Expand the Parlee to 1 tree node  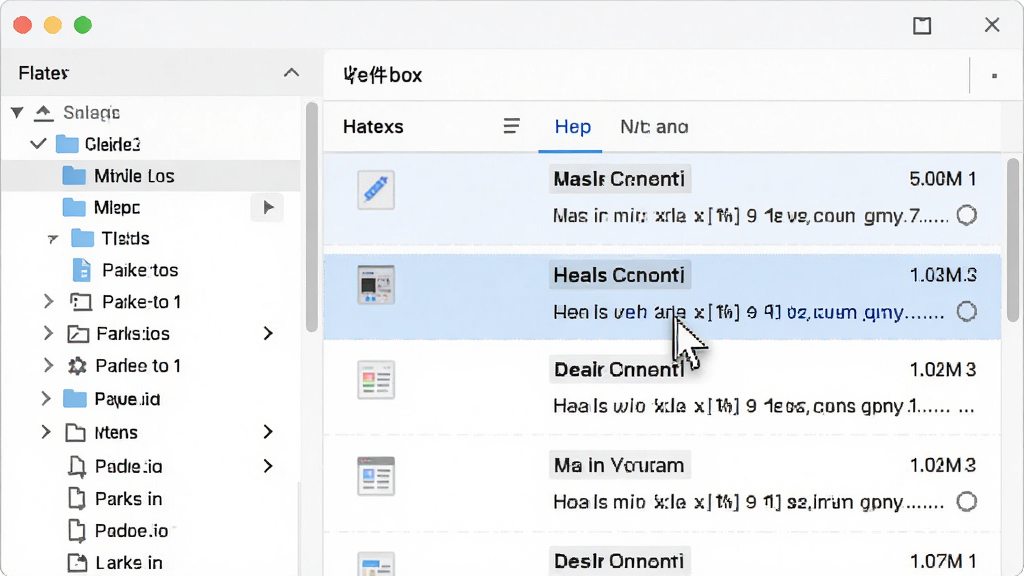(x=48, y=365)
